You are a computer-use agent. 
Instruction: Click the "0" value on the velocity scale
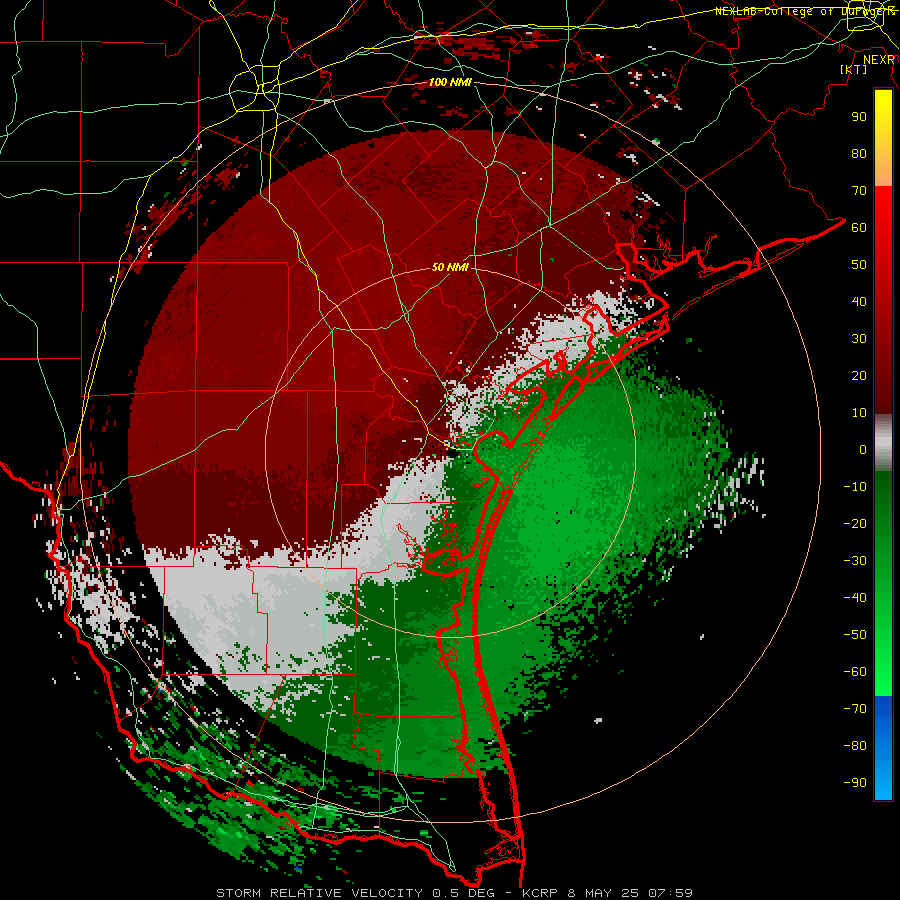[863, 450]
